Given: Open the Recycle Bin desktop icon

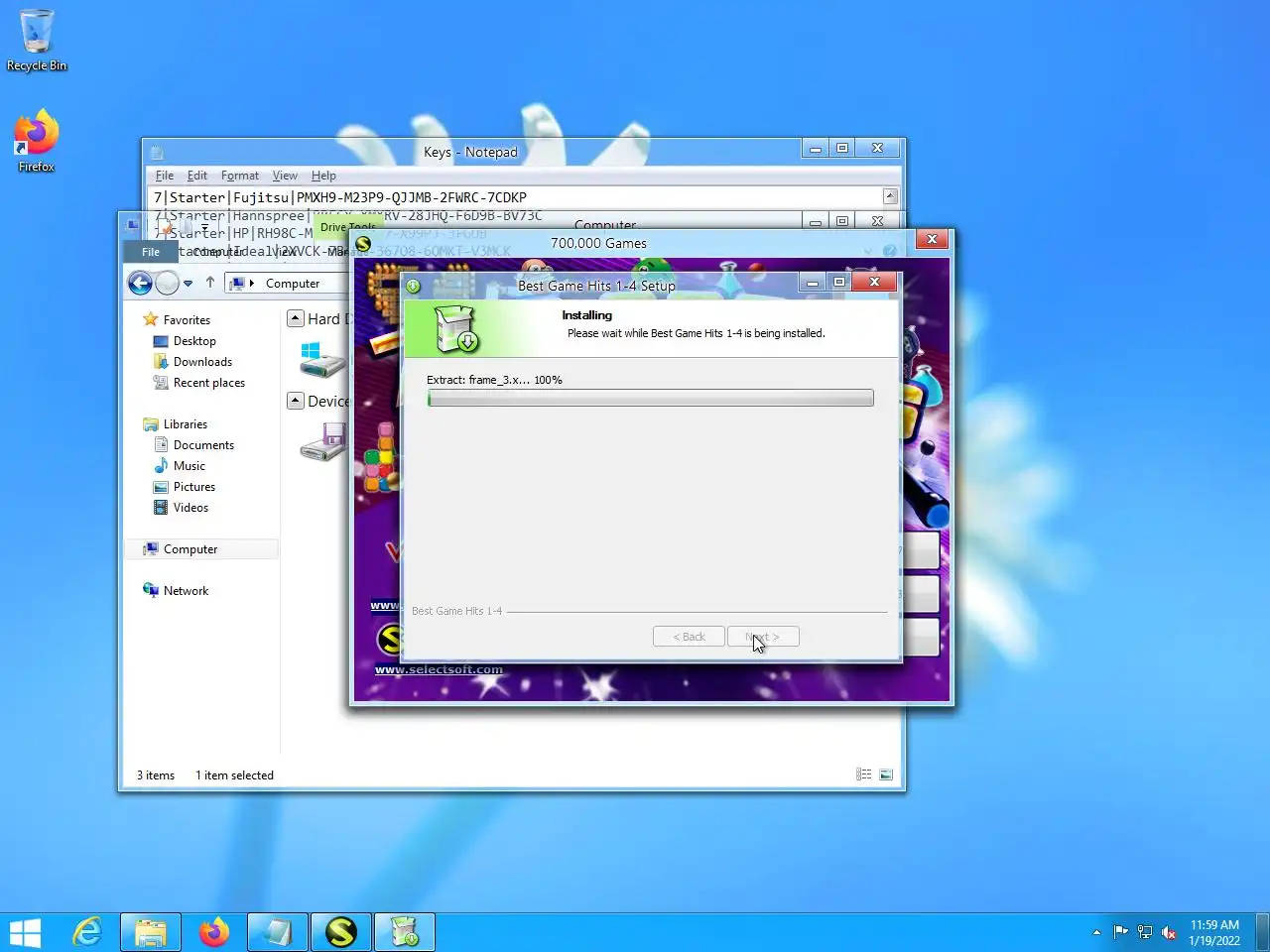Looking at the screenshot, I should point(37,40).
